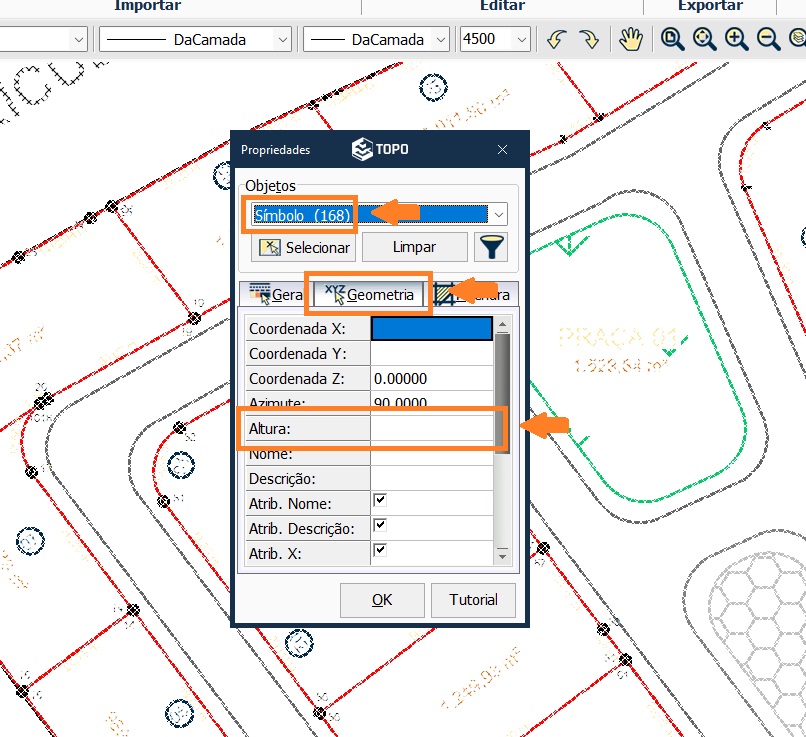806x737 pixels.
Task: Switch to the Geometria tab
Action: pos(370,295)
